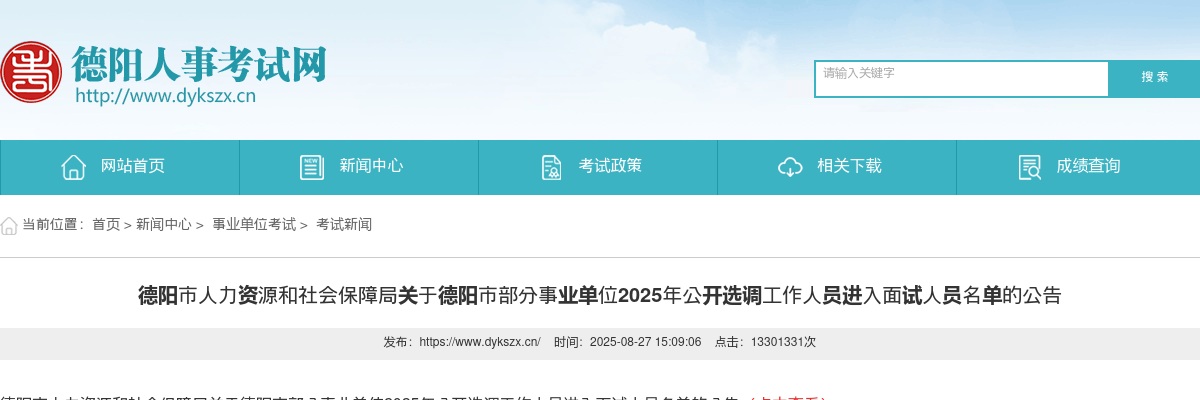
Task: Click the red seal logo icon
Action: point(30,71)
